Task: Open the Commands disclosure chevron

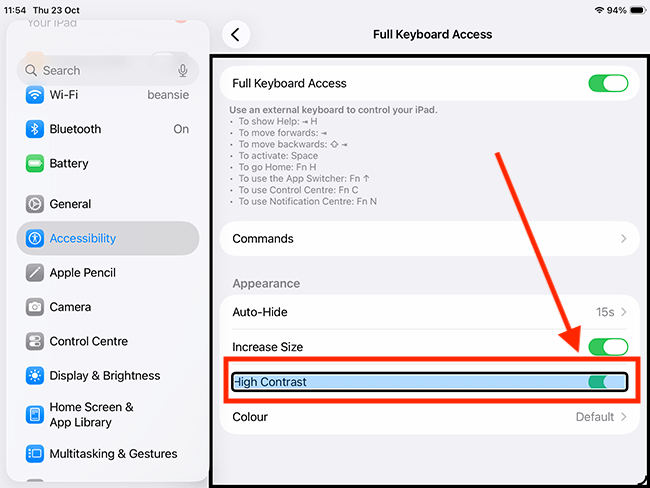Action: [623, 239]
